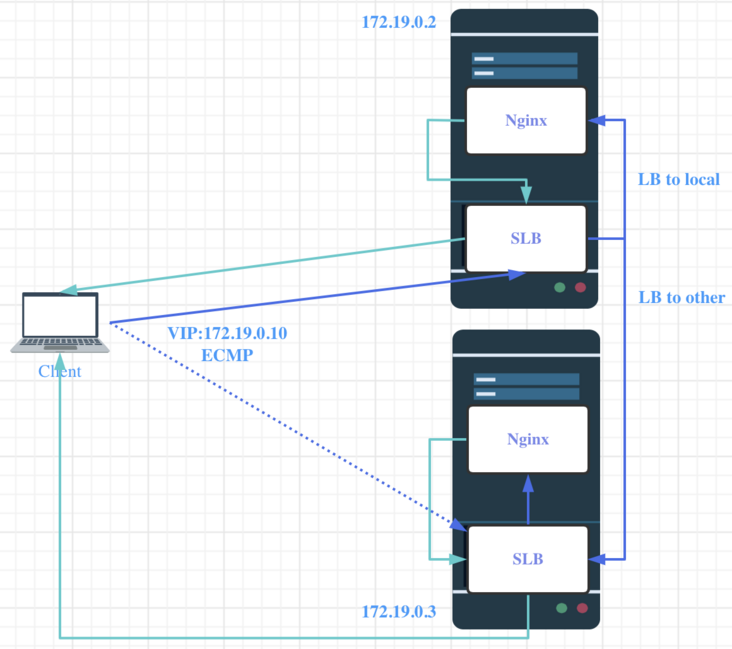This screenshot has width=732, height=649.
Task: Click the green LED on upper server
Action: (x=560, y=287)
